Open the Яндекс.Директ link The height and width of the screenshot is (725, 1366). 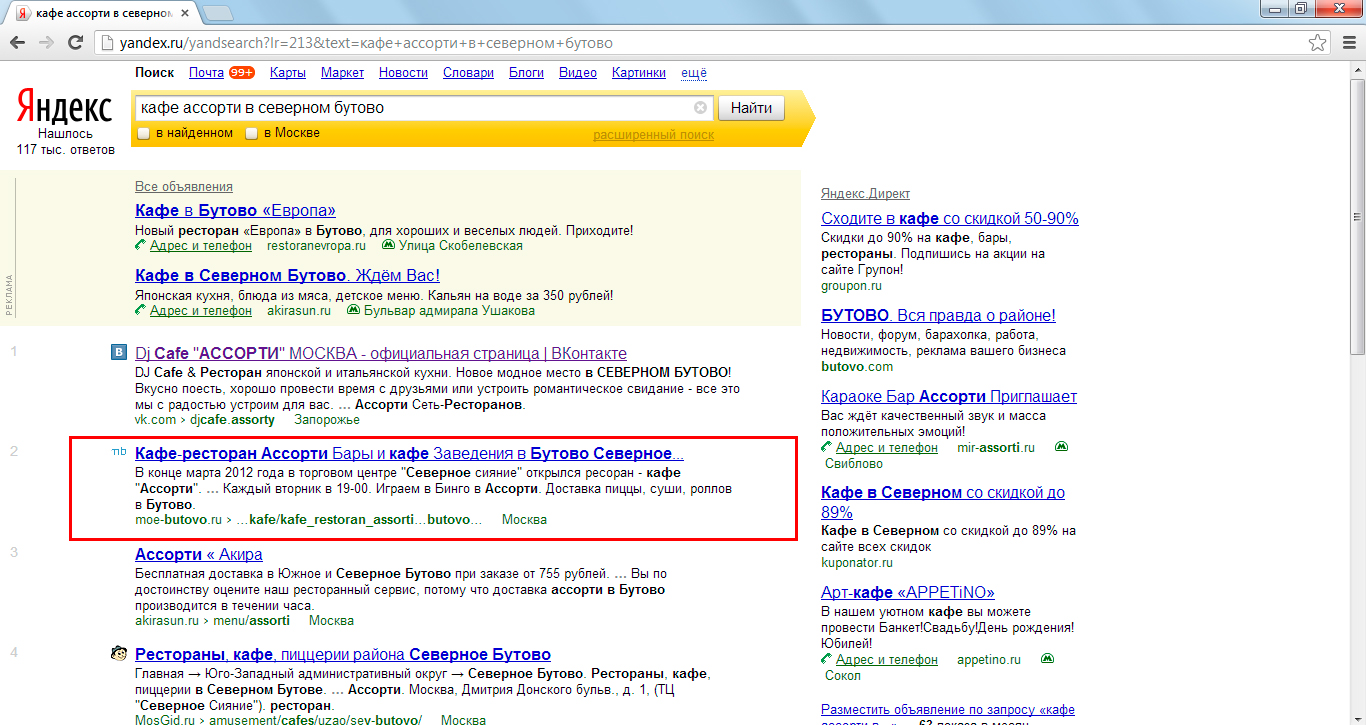[866, 193]
